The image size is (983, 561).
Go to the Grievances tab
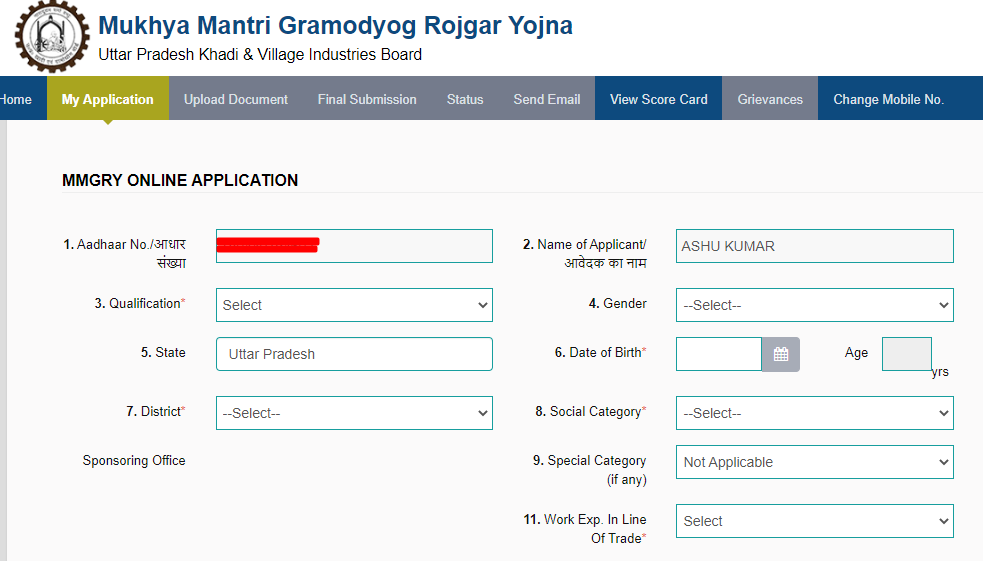(x=770, y=98)
